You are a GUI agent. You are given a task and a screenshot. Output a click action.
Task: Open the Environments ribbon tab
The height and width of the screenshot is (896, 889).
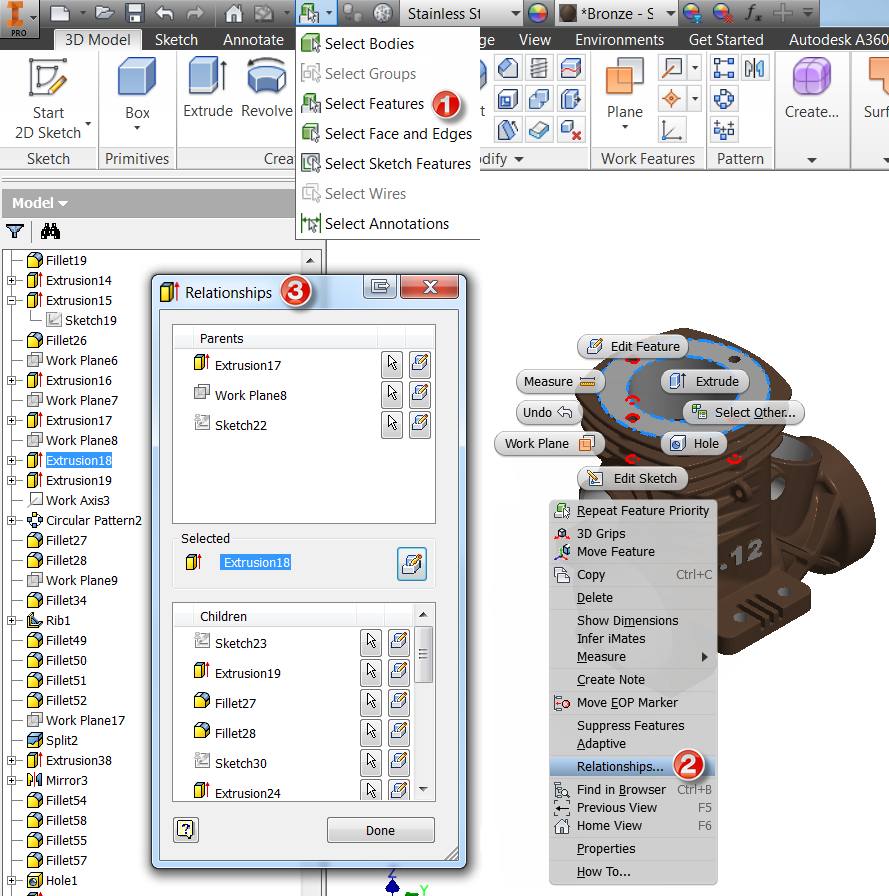[619, 39]
